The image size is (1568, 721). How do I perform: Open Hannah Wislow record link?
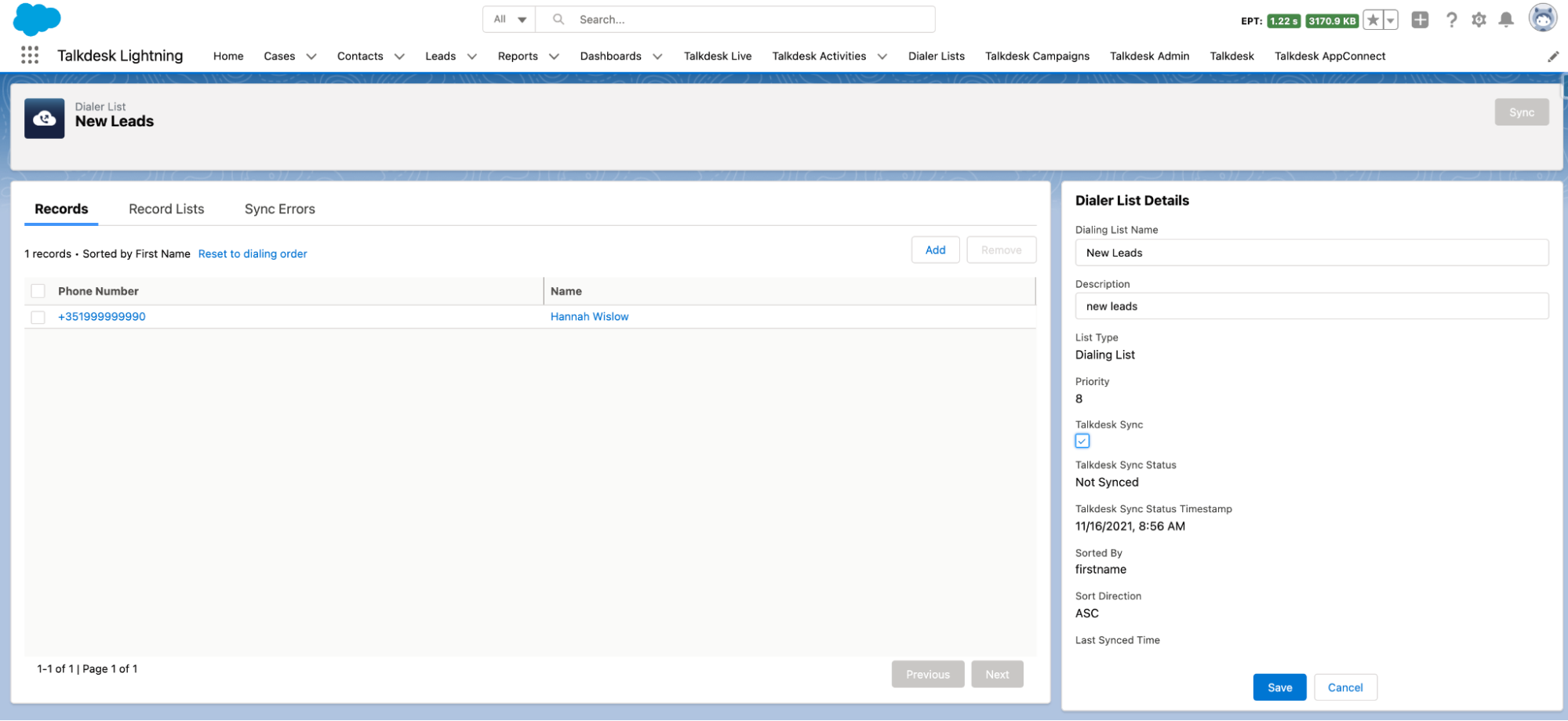tap(589, 317)
